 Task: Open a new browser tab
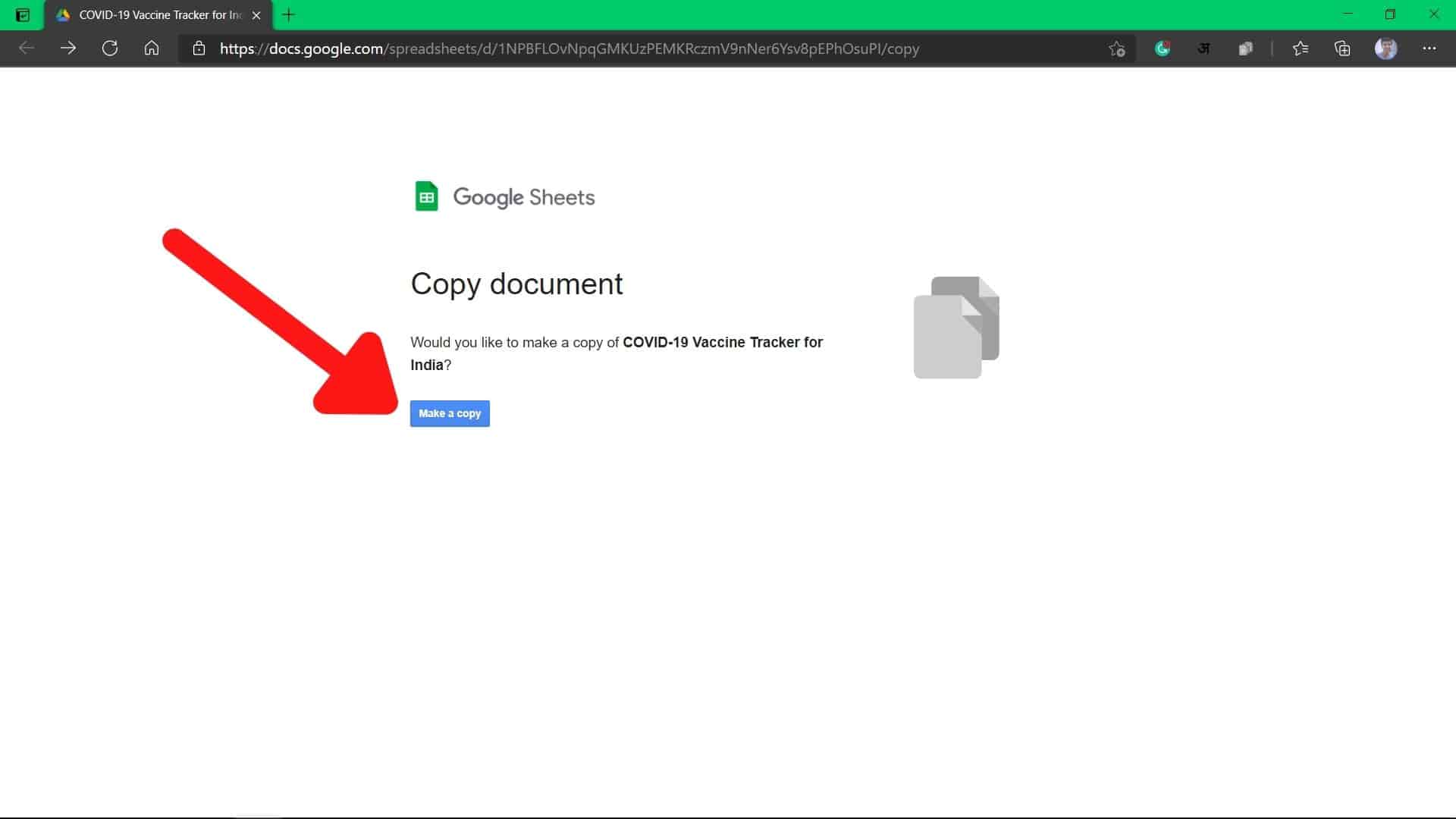click(288, 14)
